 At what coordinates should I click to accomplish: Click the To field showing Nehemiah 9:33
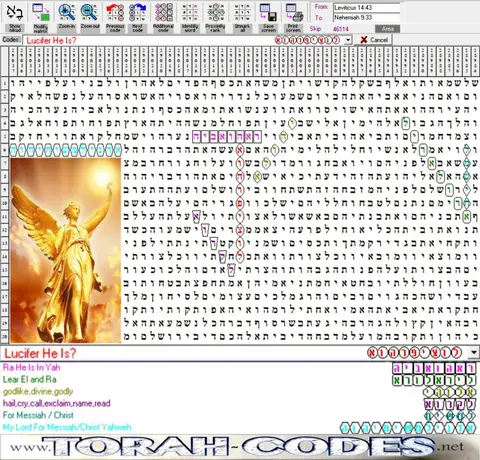(367, 17)
